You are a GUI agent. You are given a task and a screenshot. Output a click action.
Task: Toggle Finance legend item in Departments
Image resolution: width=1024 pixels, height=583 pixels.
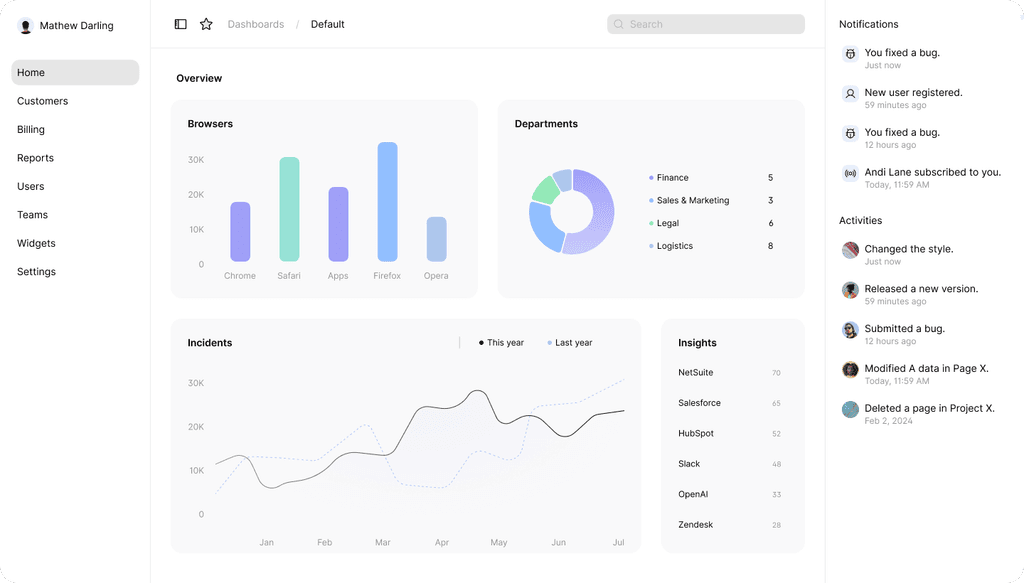671,178
